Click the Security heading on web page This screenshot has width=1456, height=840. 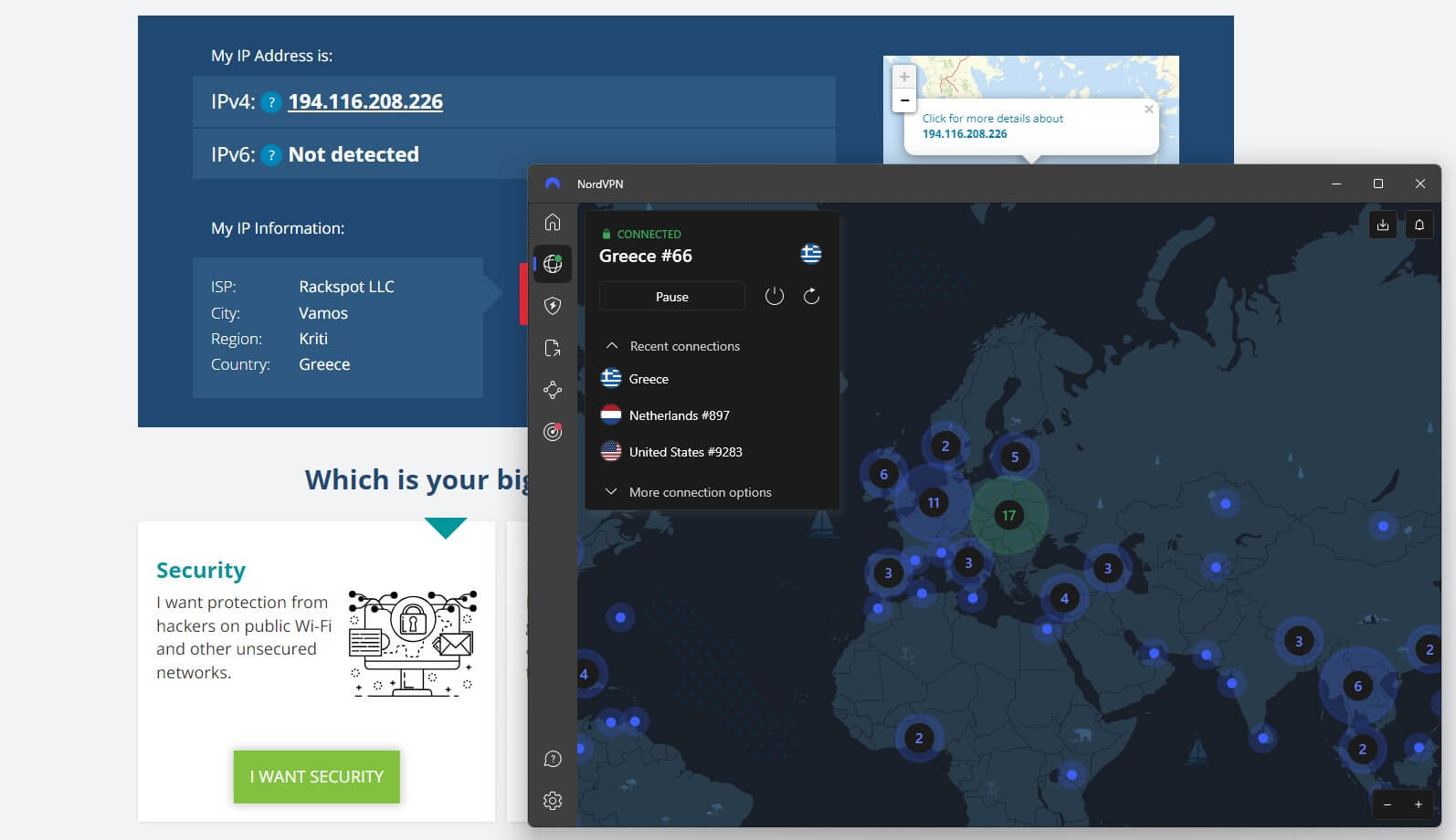(x=201, y=570)
